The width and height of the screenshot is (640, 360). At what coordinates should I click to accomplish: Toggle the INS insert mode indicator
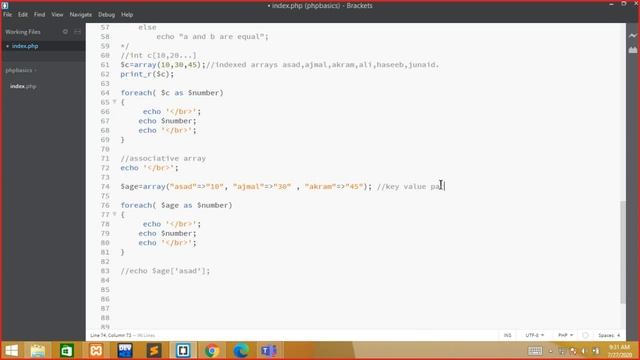tap(507, 335)
